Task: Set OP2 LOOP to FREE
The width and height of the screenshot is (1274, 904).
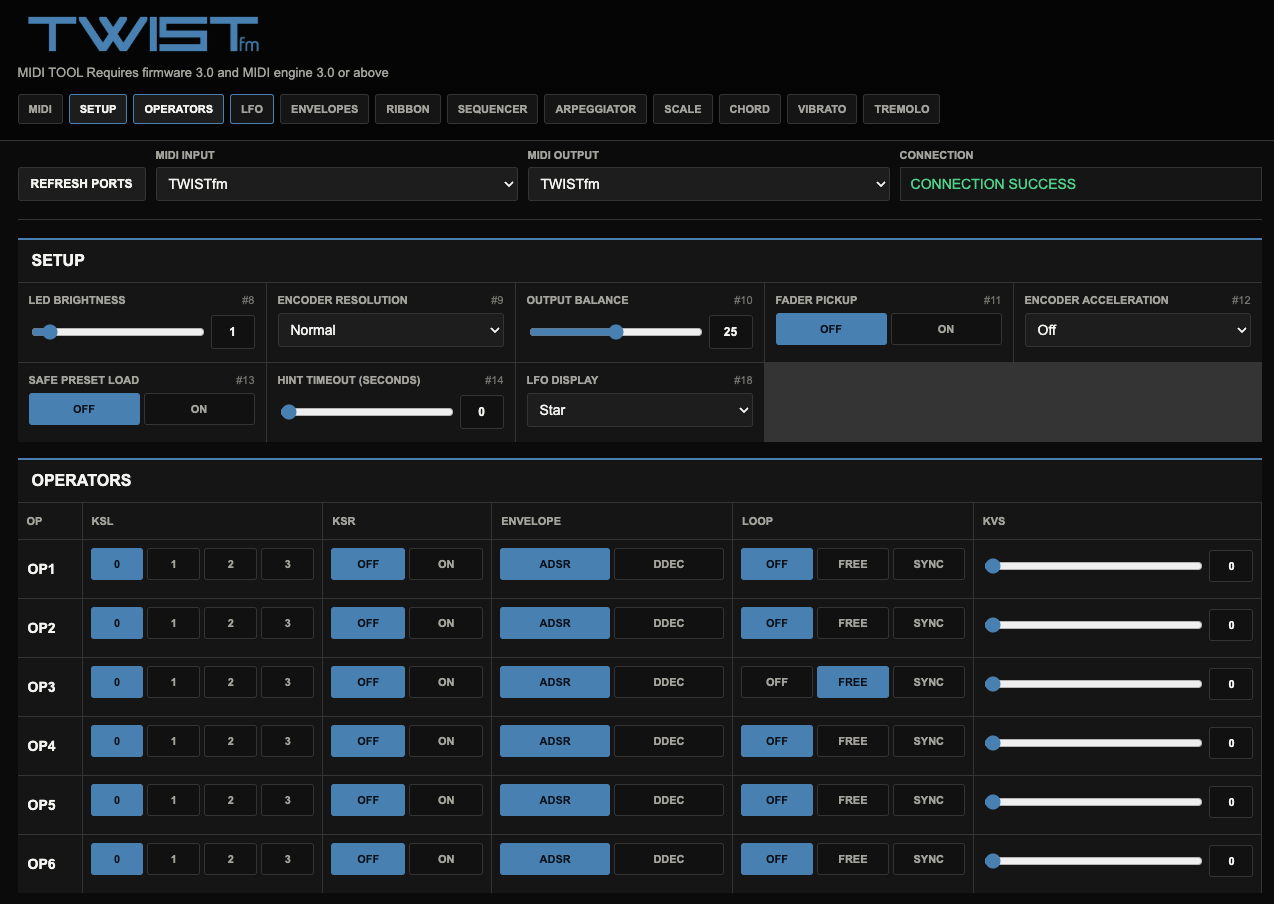Action: point(853,623)
